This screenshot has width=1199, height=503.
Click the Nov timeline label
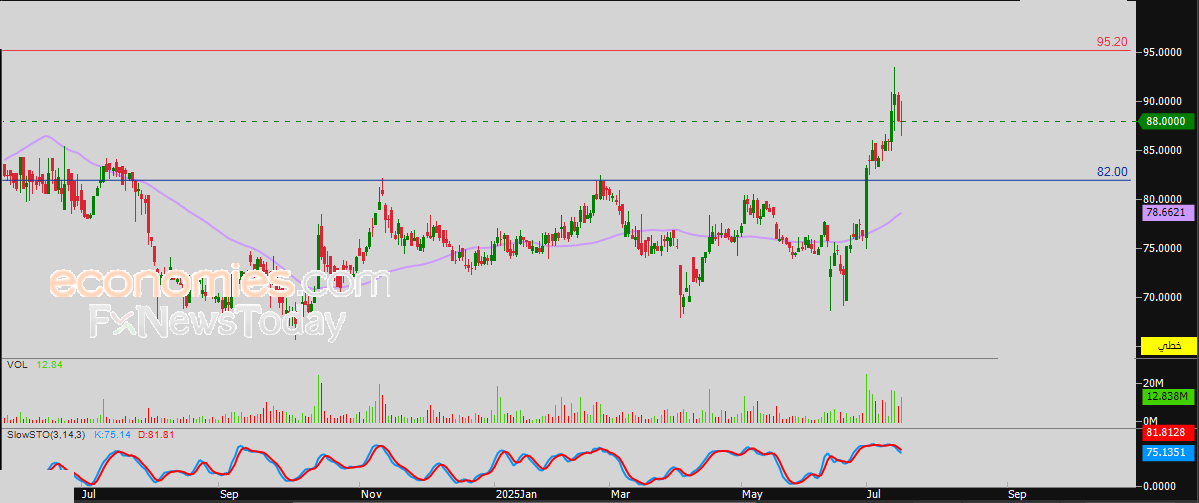[x=370, y=495]
